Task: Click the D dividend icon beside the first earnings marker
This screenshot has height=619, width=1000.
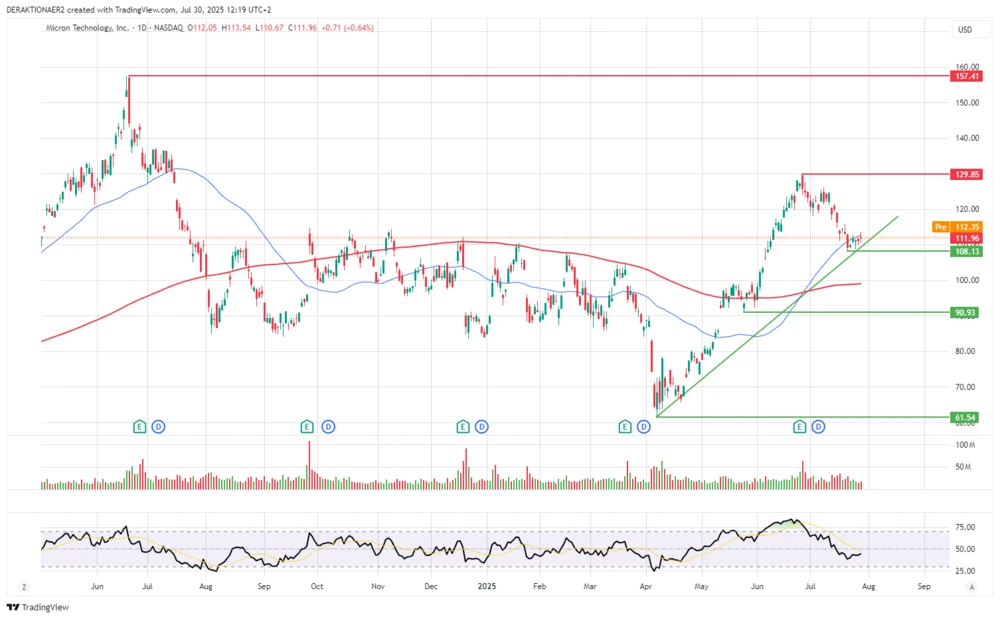Action: click(158, 426)
